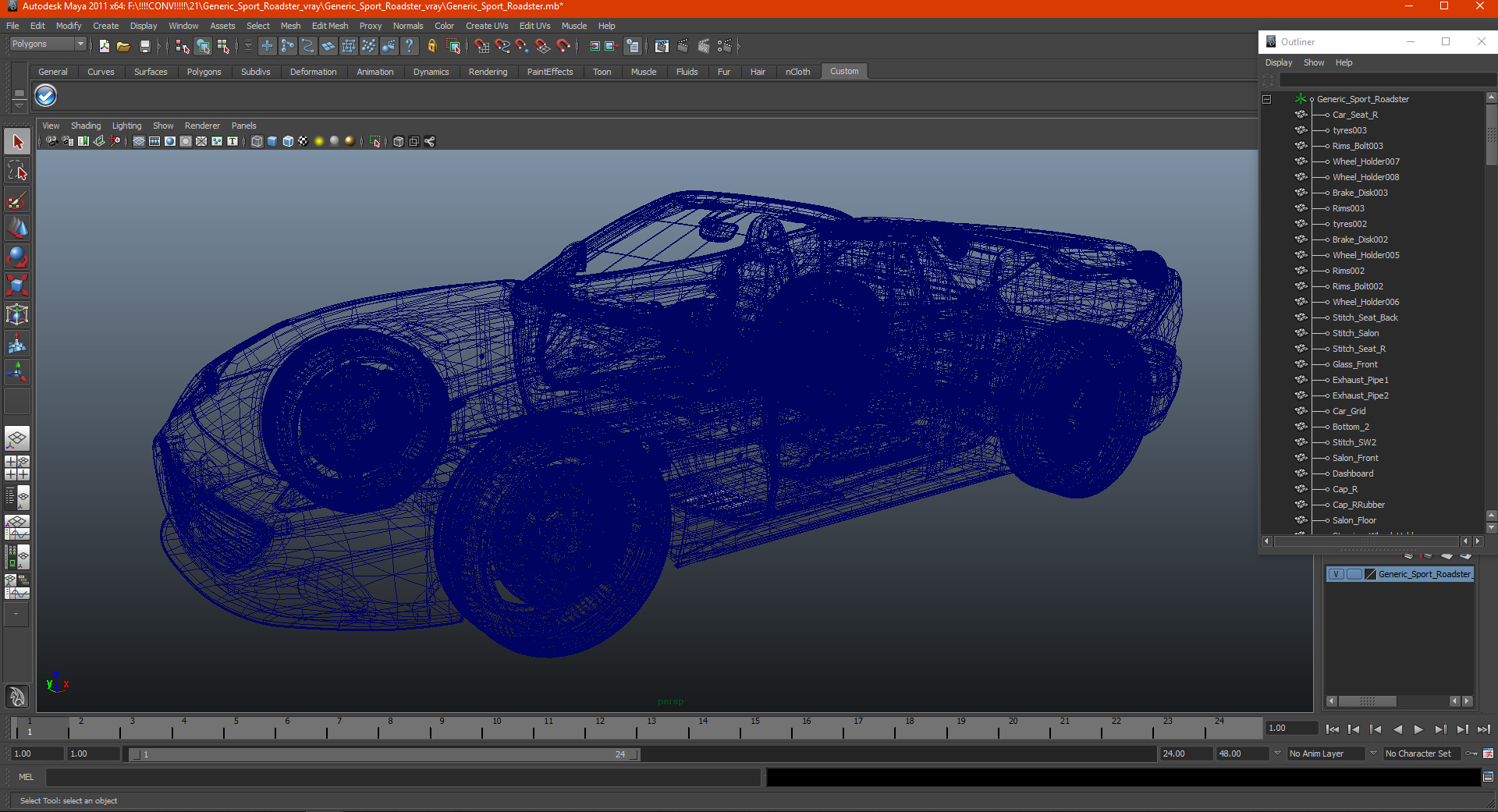Toggle snap to curves magnet
Image resolution: width=1498 pixels, height=812 pixels.
[x=502, y=47]
